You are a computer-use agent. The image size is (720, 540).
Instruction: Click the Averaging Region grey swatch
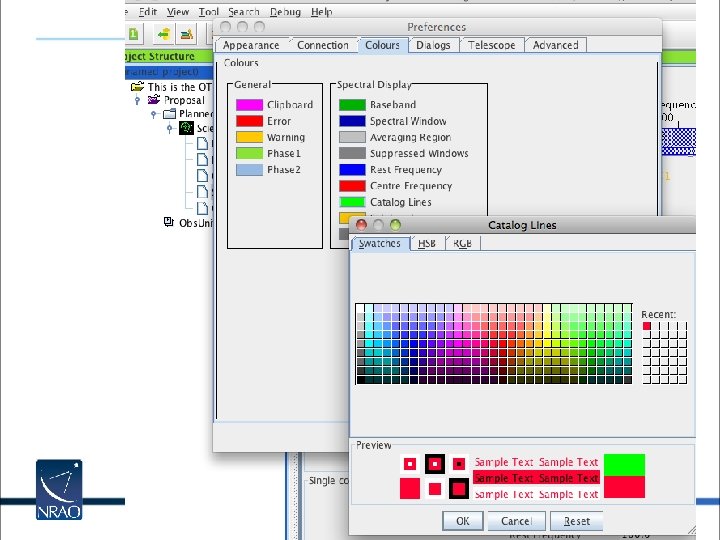(x=352, y=137)
